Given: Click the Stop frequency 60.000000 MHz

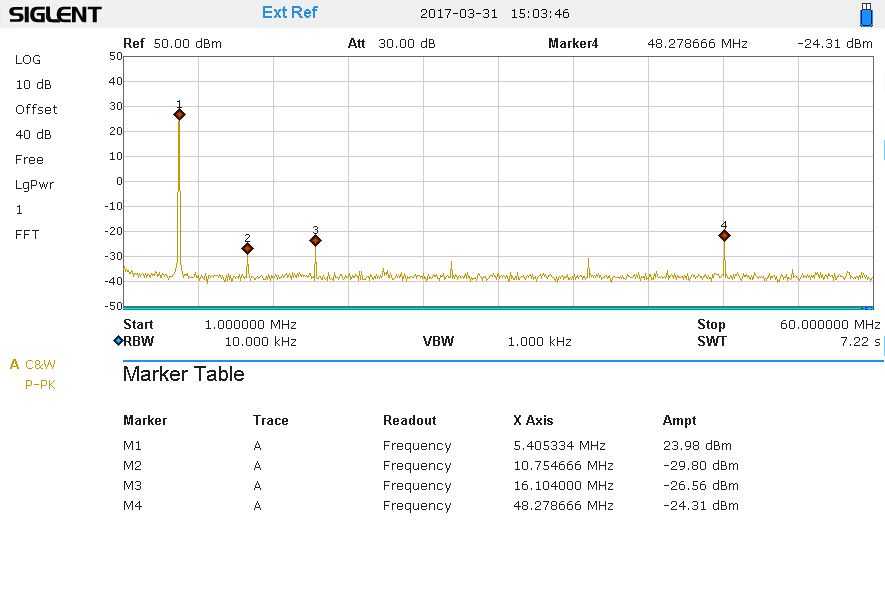Looking at the screenshot, I should pos(830,325).
